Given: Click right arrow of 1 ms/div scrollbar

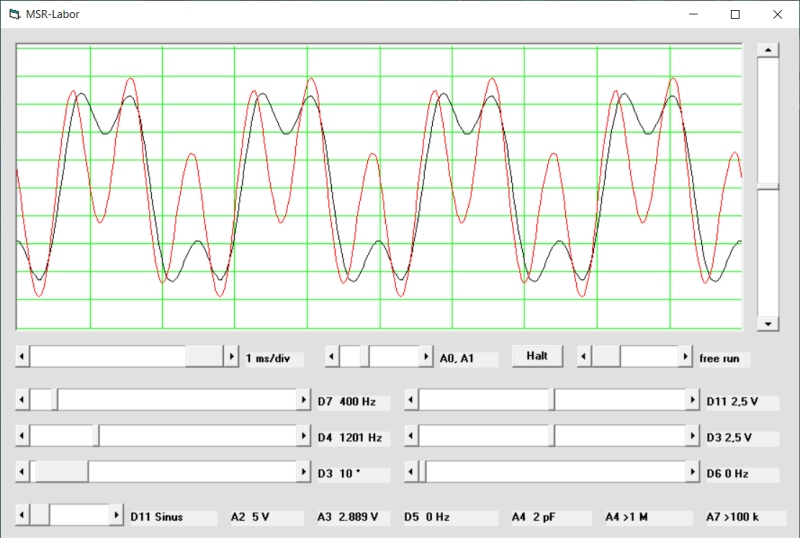Looking at the screenshot, I should click(233, 357).
